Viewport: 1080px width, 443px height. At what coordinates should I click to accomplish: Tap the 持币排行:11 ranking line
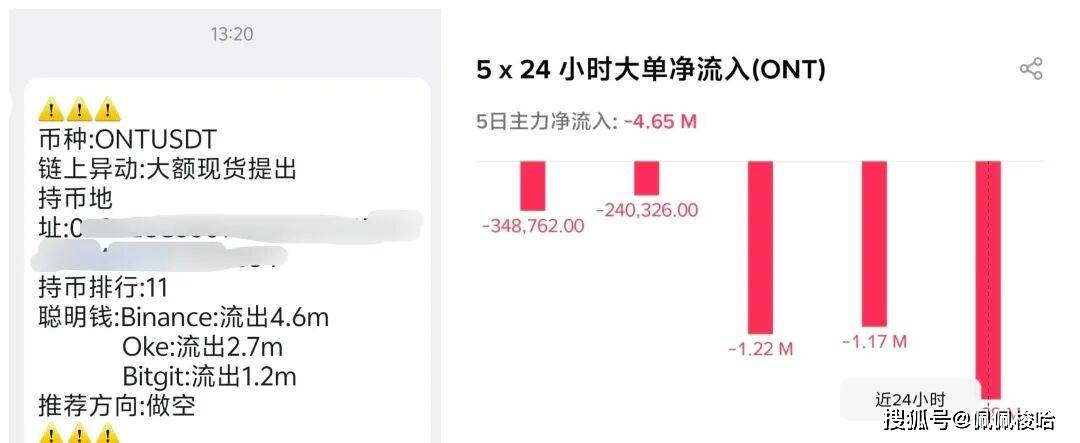coord(103,288)
